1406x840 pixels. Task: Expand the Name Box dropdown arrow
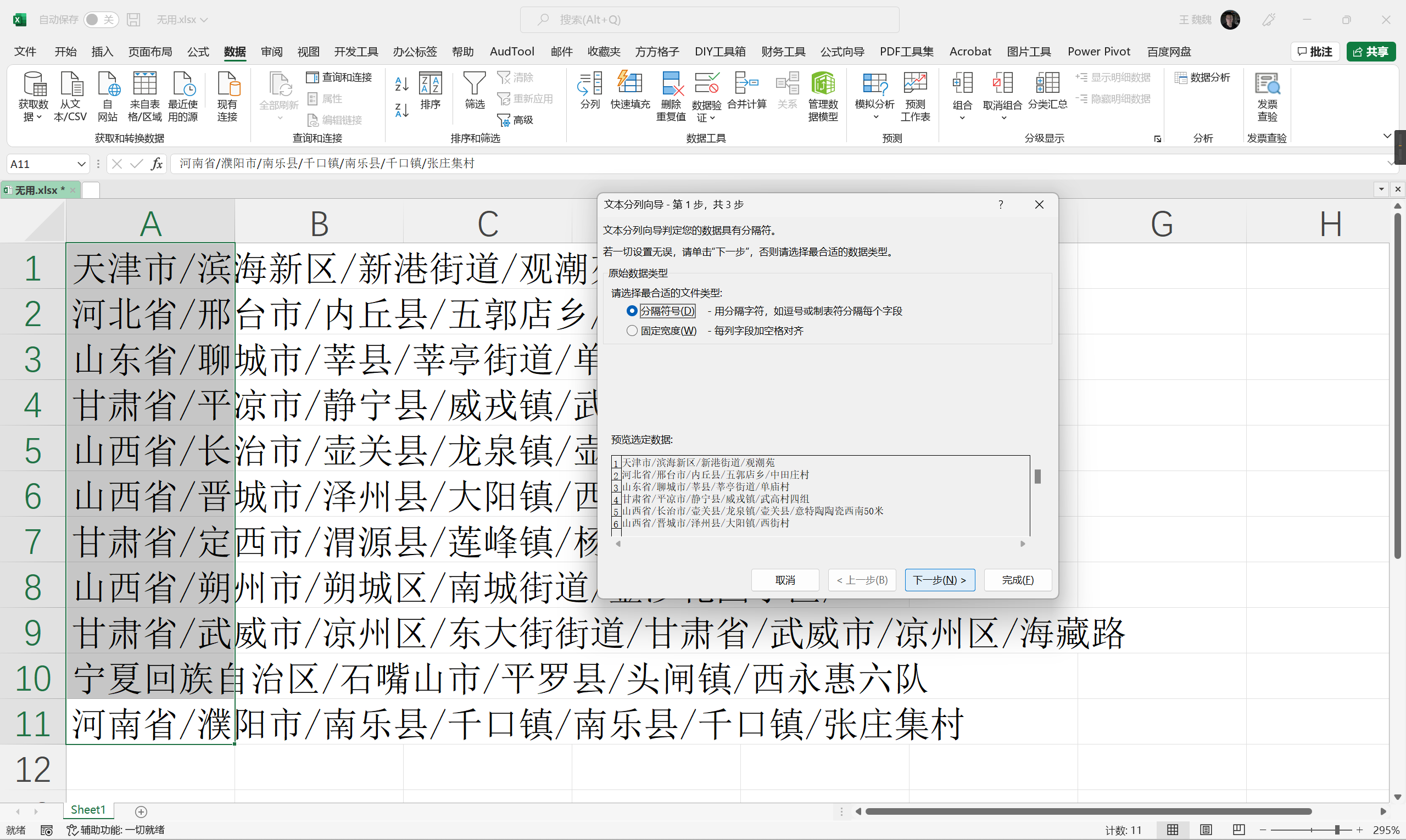(x=81, y=164)
